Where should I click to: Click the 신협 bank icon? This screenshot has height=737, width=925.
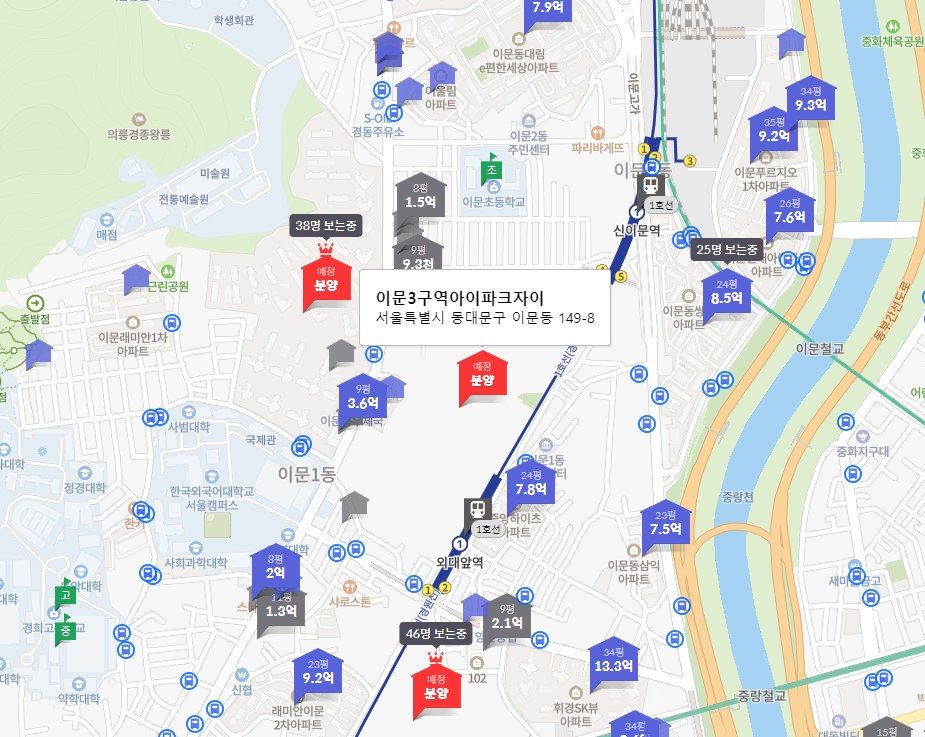tap(241, 675)
